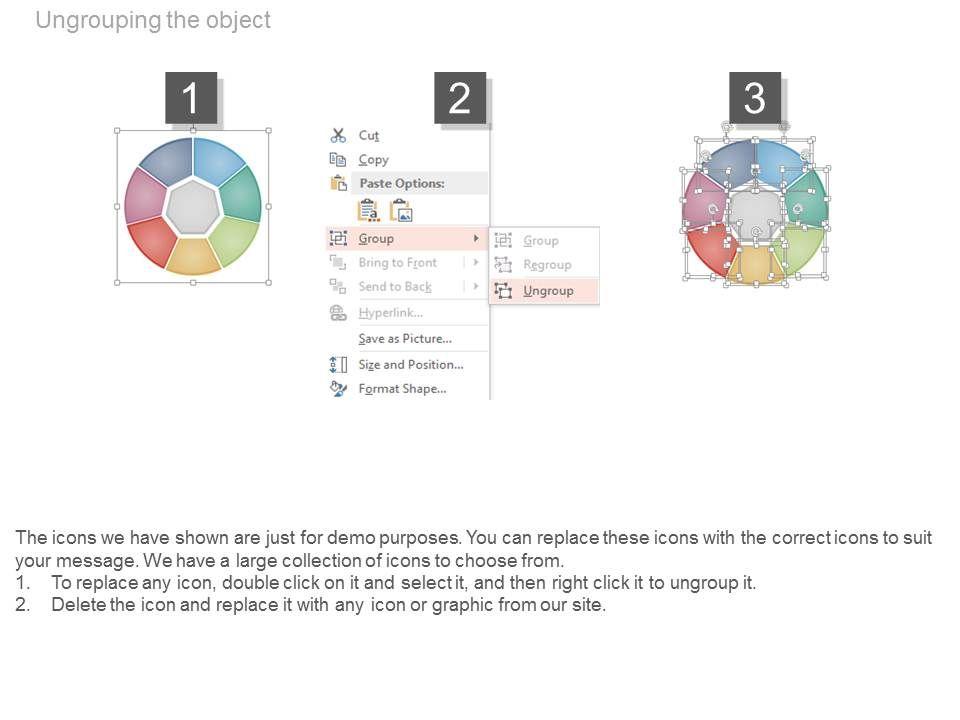This screenshot has width=960, height=720.
Task: Click the gray heptagon center of the grouped wheel
Action: [x=192, y=207]
